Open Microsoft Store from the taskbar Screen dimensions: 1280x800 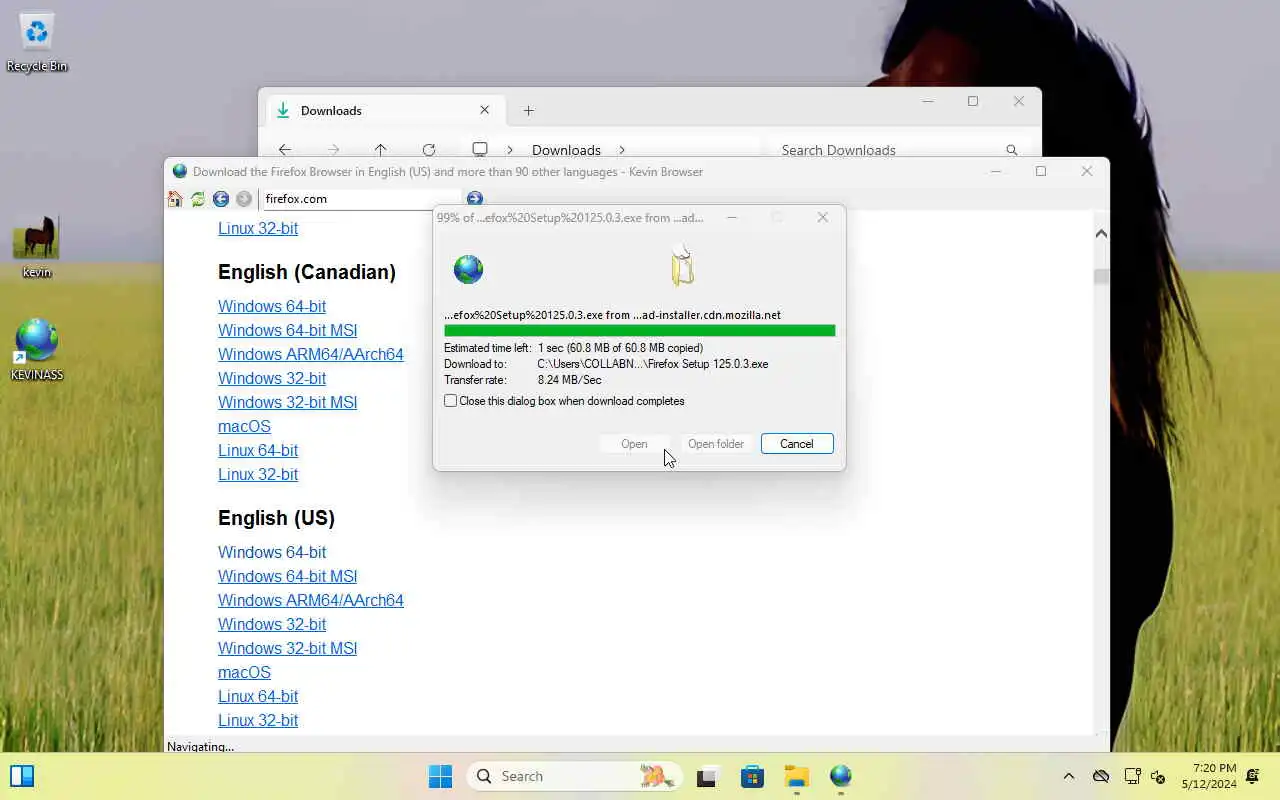(752, 776)
